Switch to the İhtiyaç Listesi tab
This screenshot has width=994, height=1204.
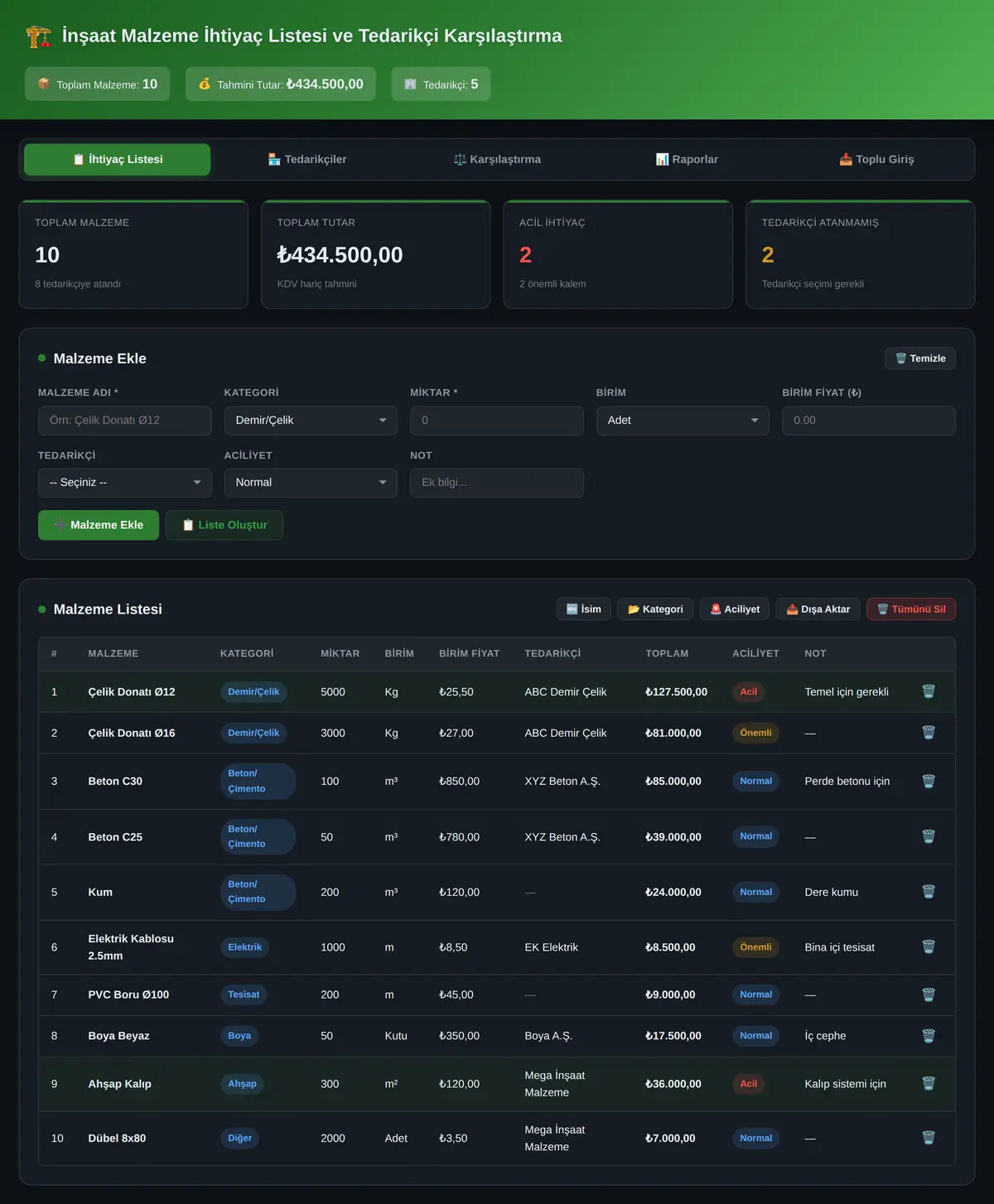(x=117, y=159)
